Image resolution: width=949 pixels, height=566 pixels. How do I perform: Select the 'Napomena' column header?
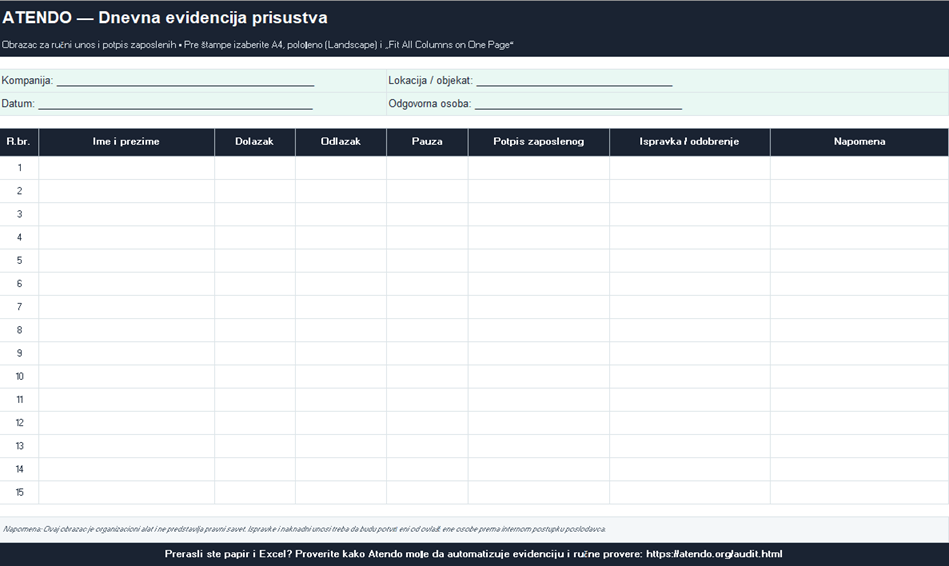click(x=859, y=142)
